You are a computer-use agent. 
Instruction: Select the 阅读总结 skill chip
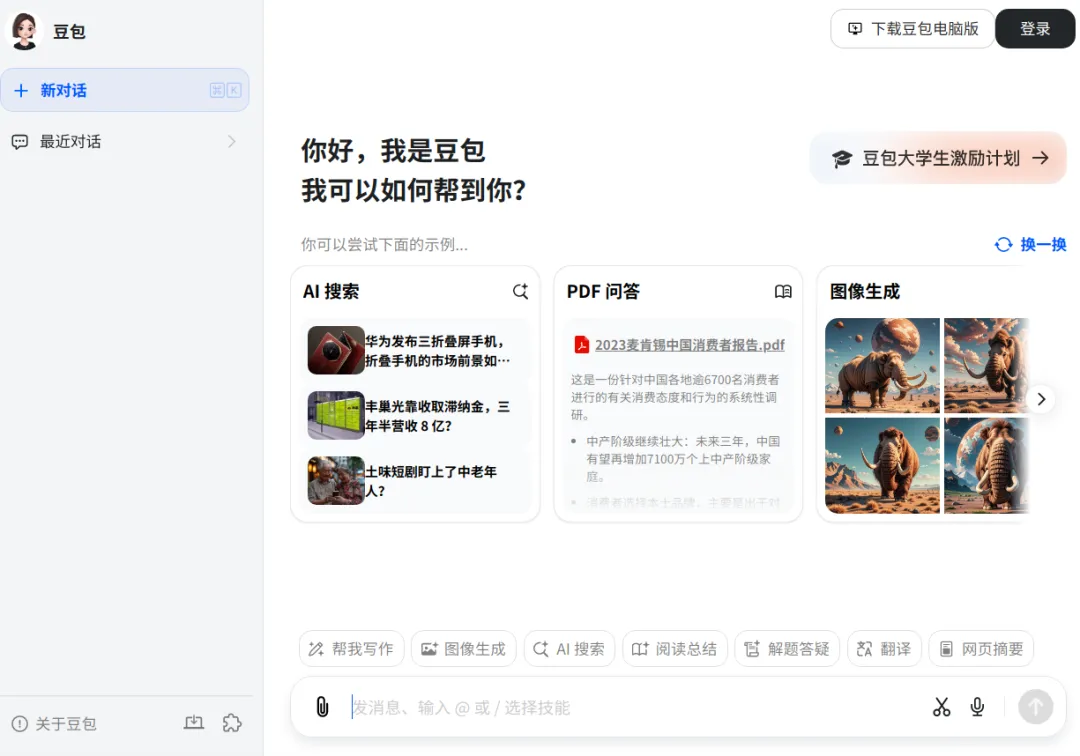[x=674, y=649]
